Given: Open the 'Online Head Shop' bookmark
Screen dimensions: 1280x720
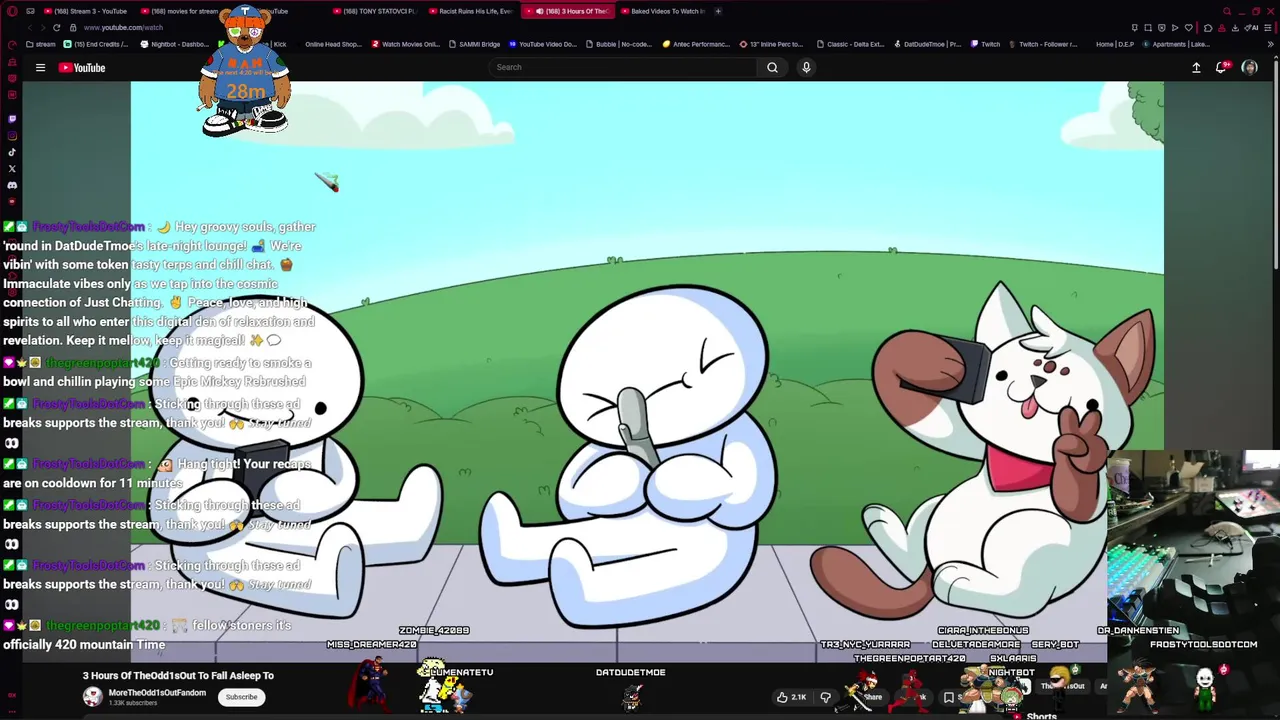Looking at the screenshot, I should coord(333,44).
